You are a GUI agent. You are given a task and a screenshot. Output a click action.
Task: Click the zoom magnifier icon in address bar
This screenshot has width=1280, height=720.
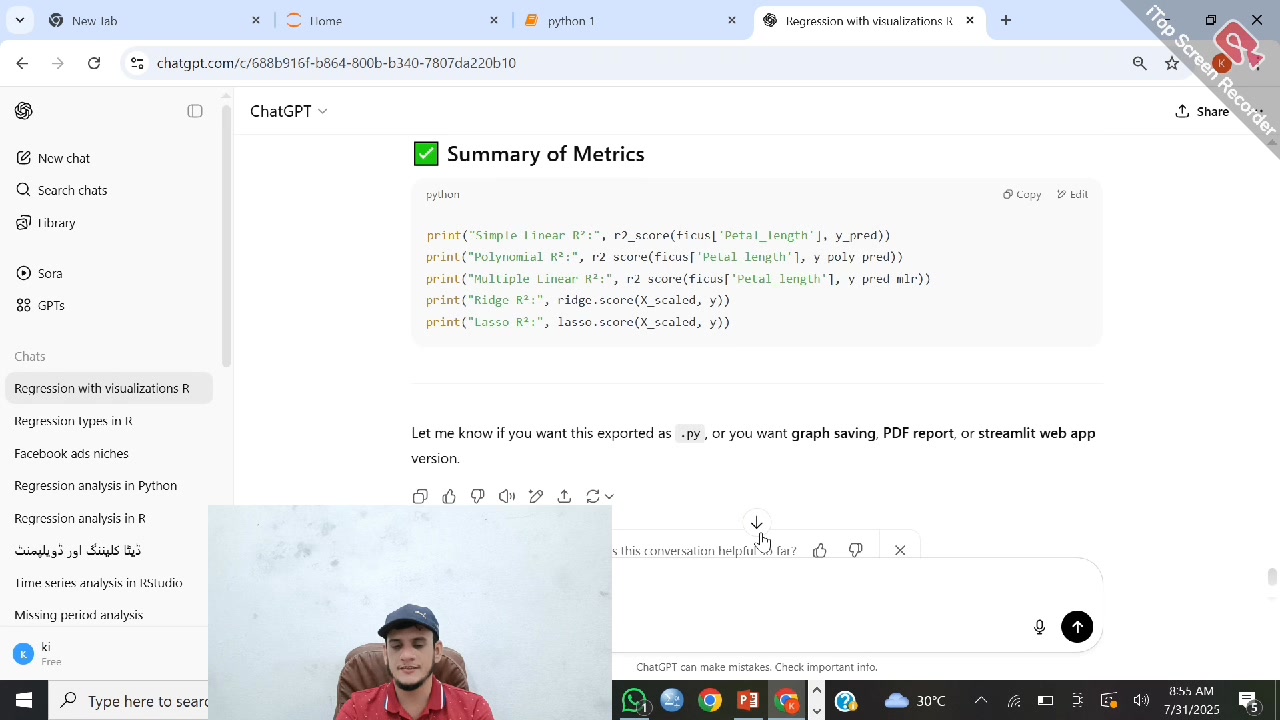click(x=1140, y=63)
